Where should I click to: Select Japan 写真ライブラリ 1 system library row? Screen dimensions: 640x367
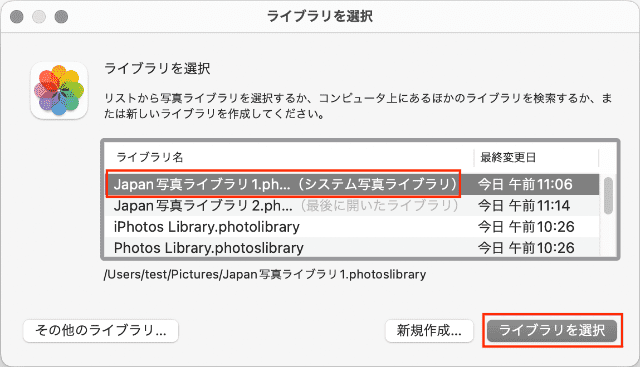tap(352, 184)
